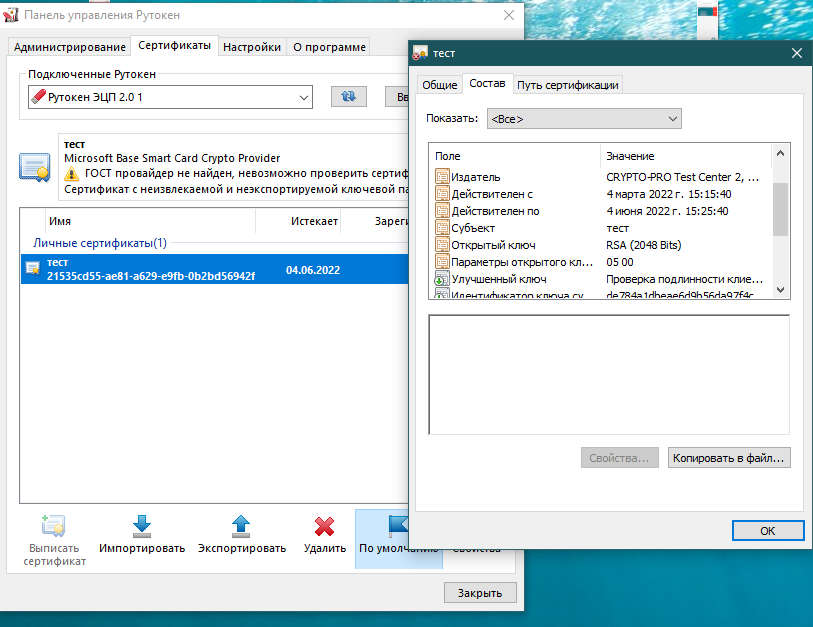Close the Панель управления Рутокен window
This screenshot has height=627, width=813.
[x=509, y=15]
